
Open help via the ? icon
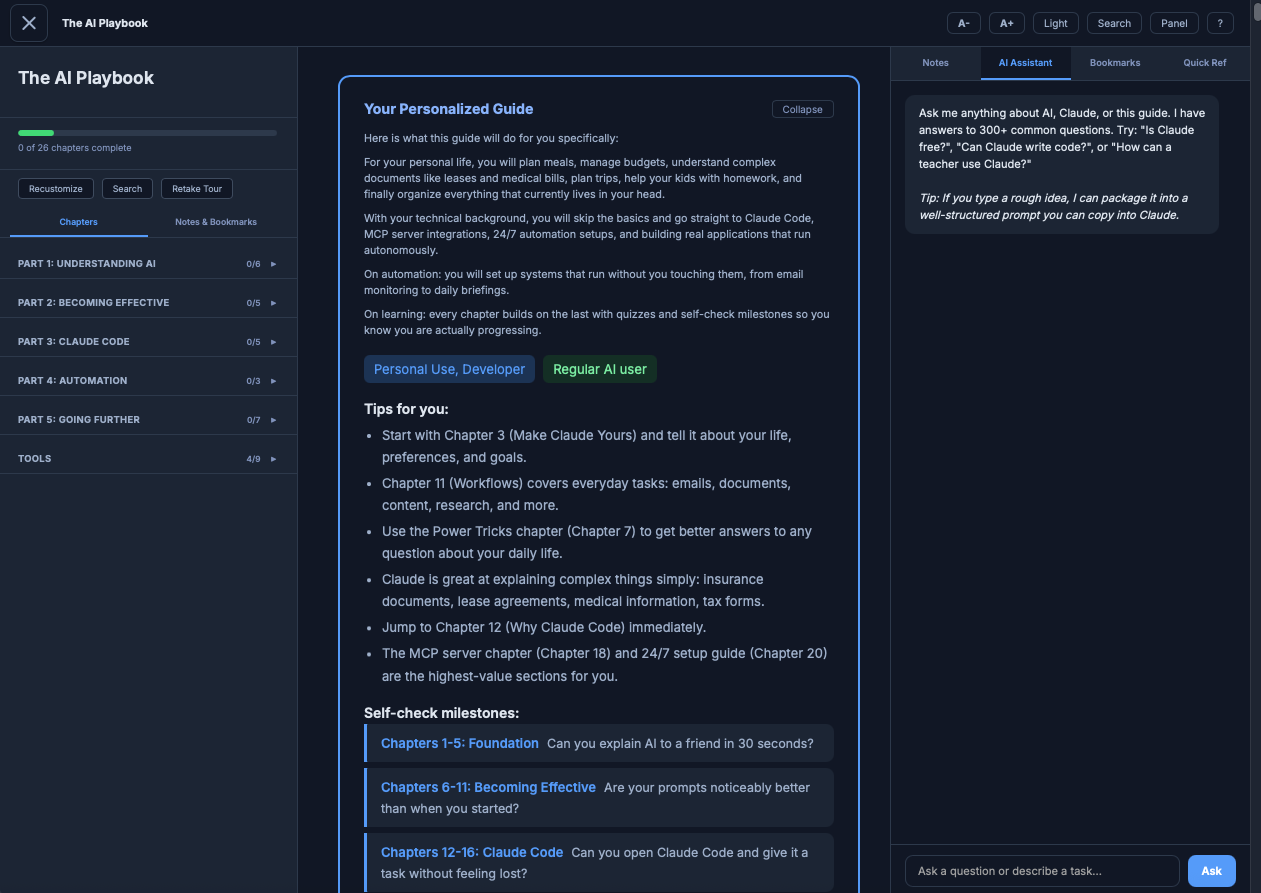tap(1220, 23)
